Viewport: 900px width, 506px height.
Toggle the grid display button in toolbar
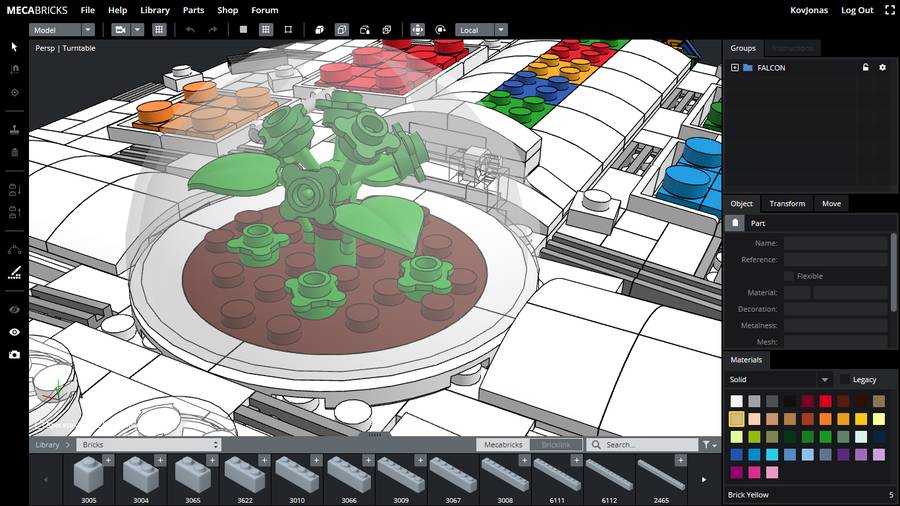click(159, 30)
